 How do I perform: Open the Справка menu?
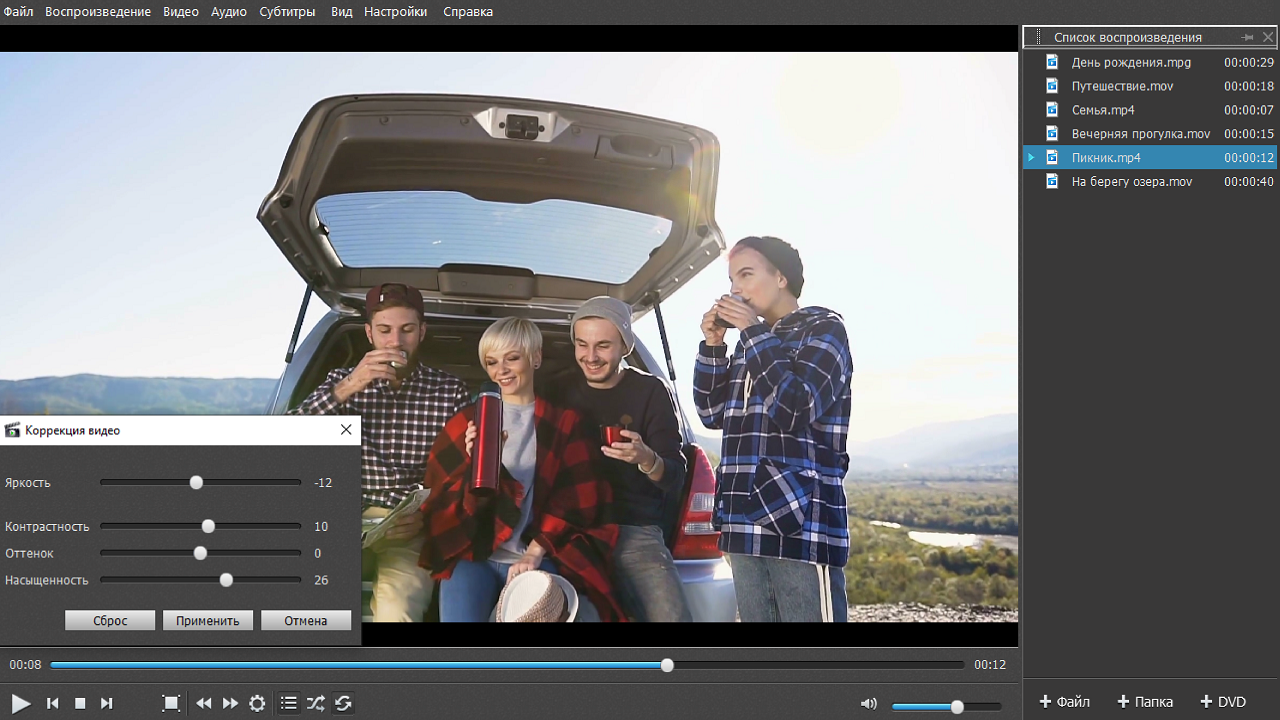pyautogui.click(x=468, y=12)
